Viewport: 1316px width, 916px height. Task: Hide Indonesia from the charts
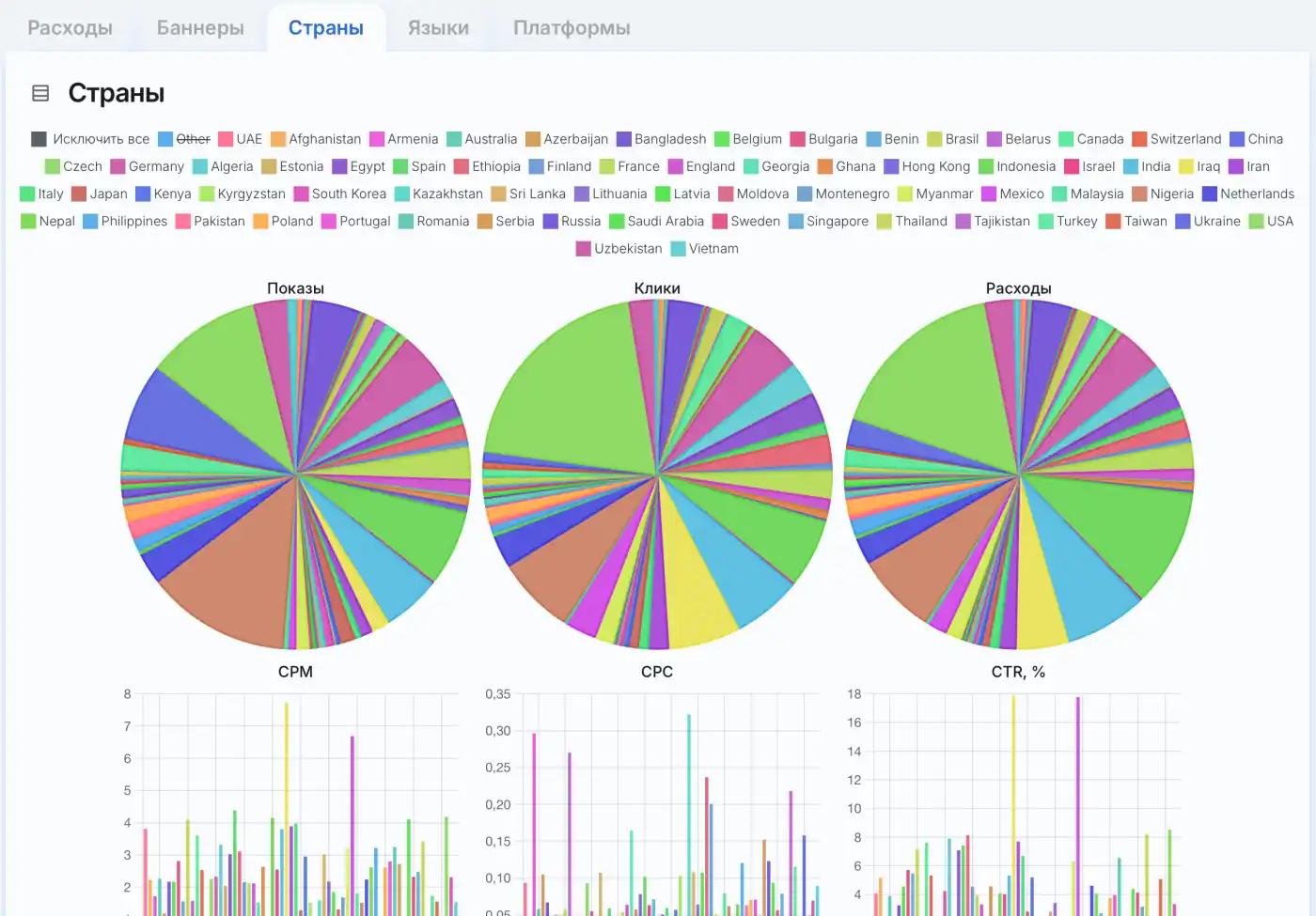pyautogui.click(x=1017, y=166)
